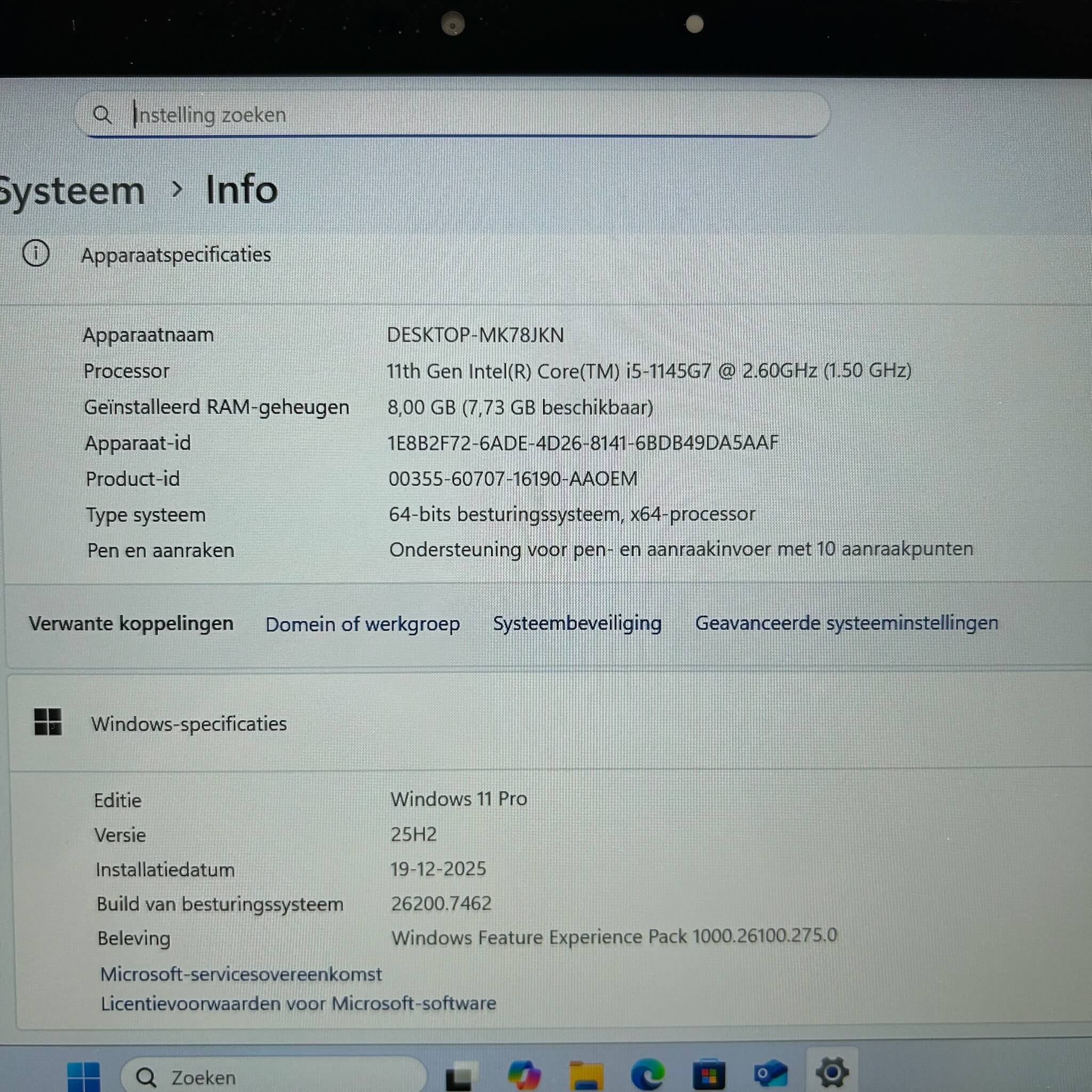Open File Explorer from taskbar
Viewport: 1092px width, 1092px height.
[x=585, y=1074]
